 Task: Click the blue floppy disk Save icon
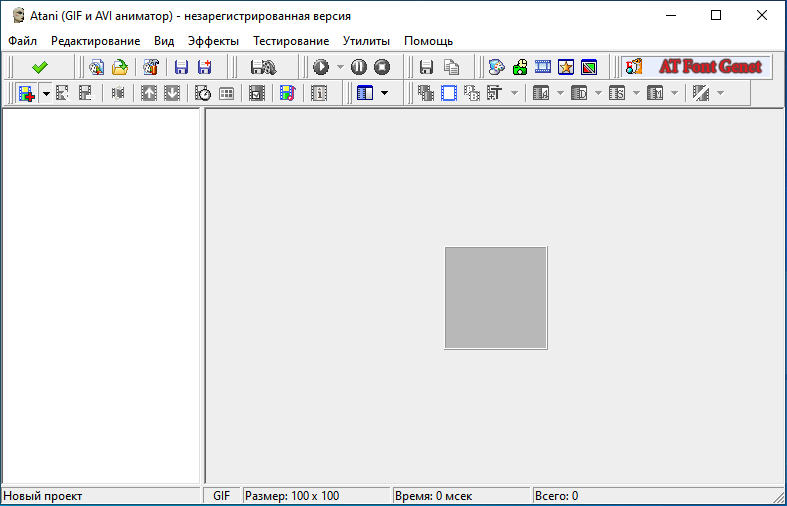click(x=181, y=67)
